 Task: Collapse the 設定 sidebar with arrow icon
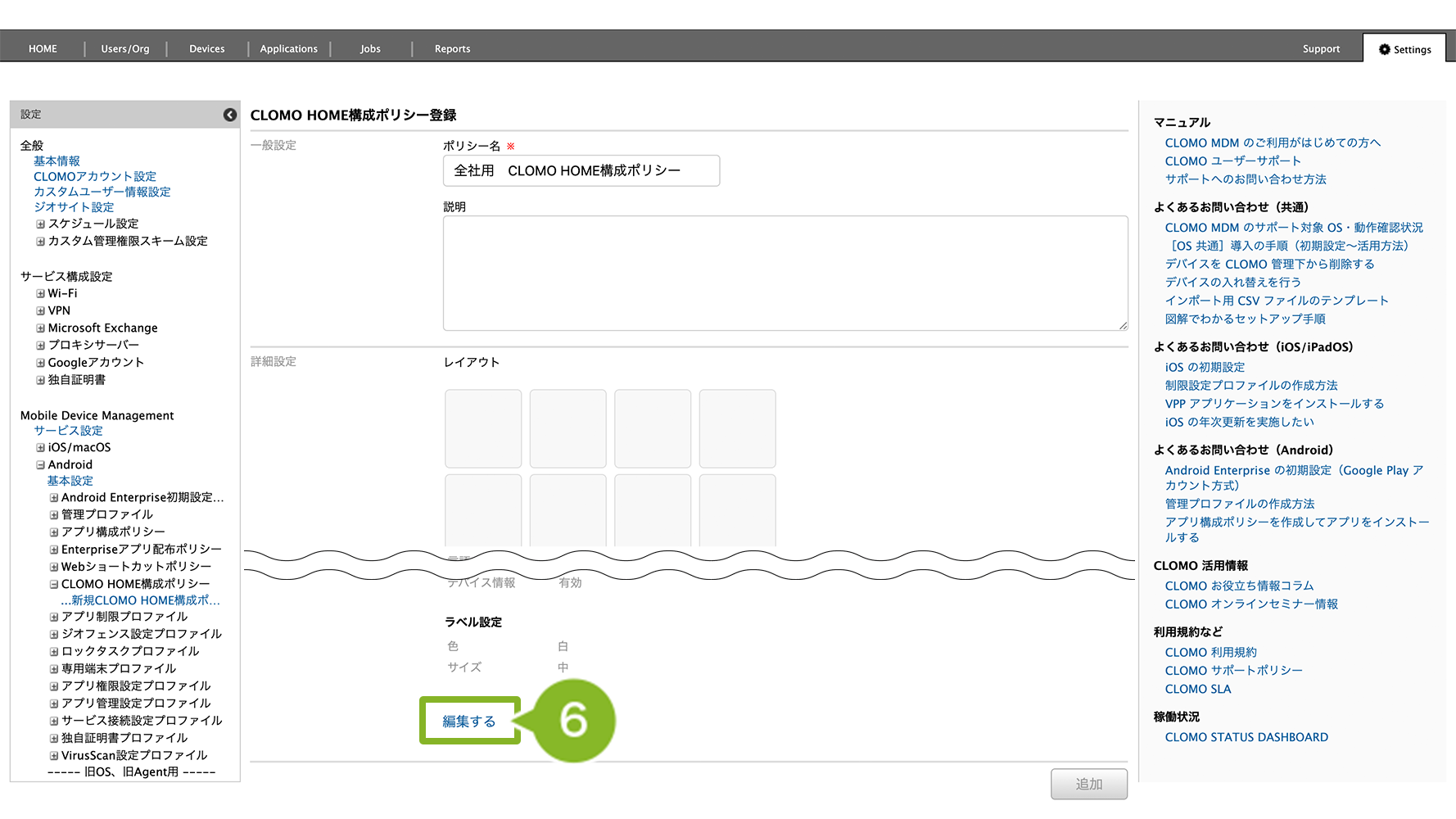230,115
